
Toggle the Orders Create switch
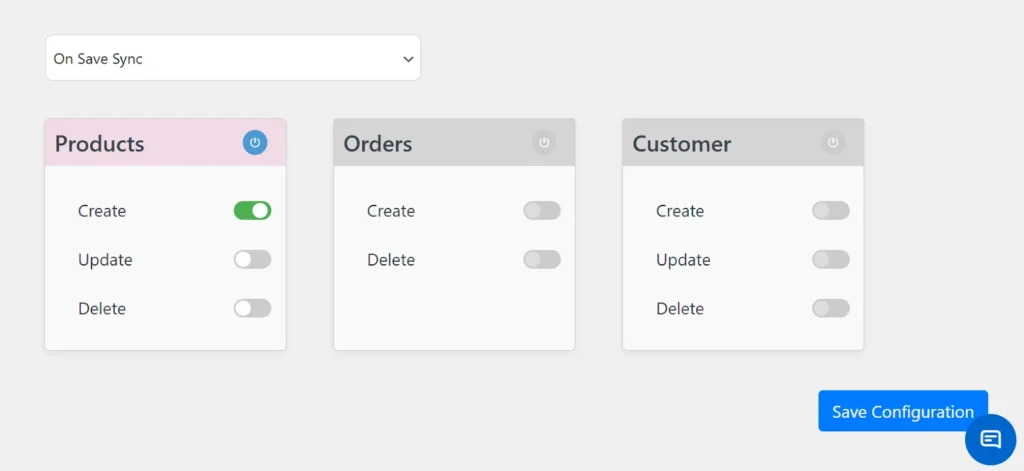(541, 211)
